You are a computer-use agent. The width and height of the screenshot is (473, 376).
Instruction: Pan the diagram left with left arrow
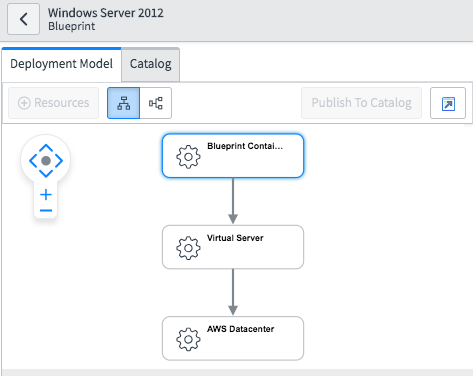[33, 161]
